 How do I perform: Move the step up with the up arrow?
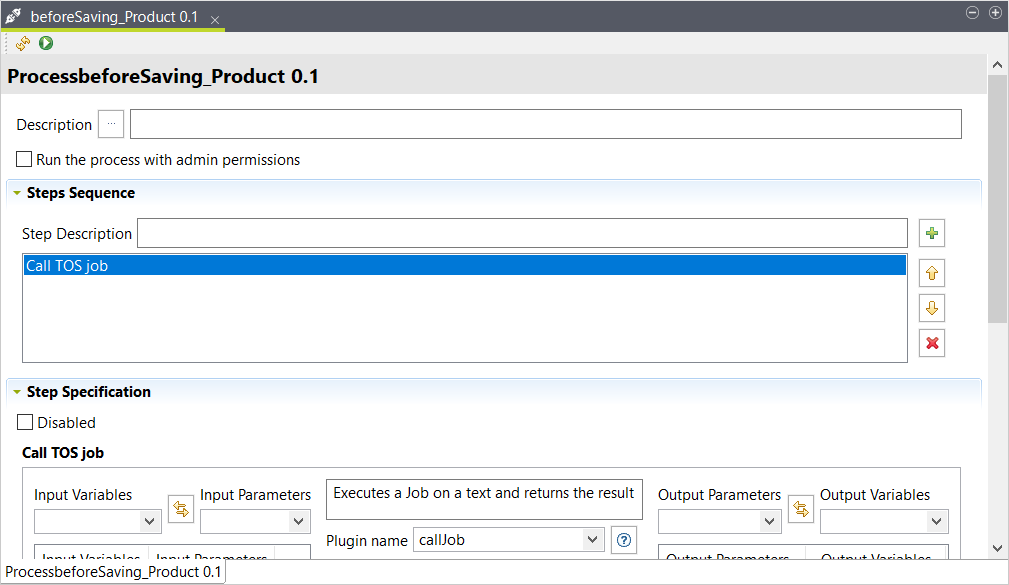pyautogui.click(x=932, y=272)
